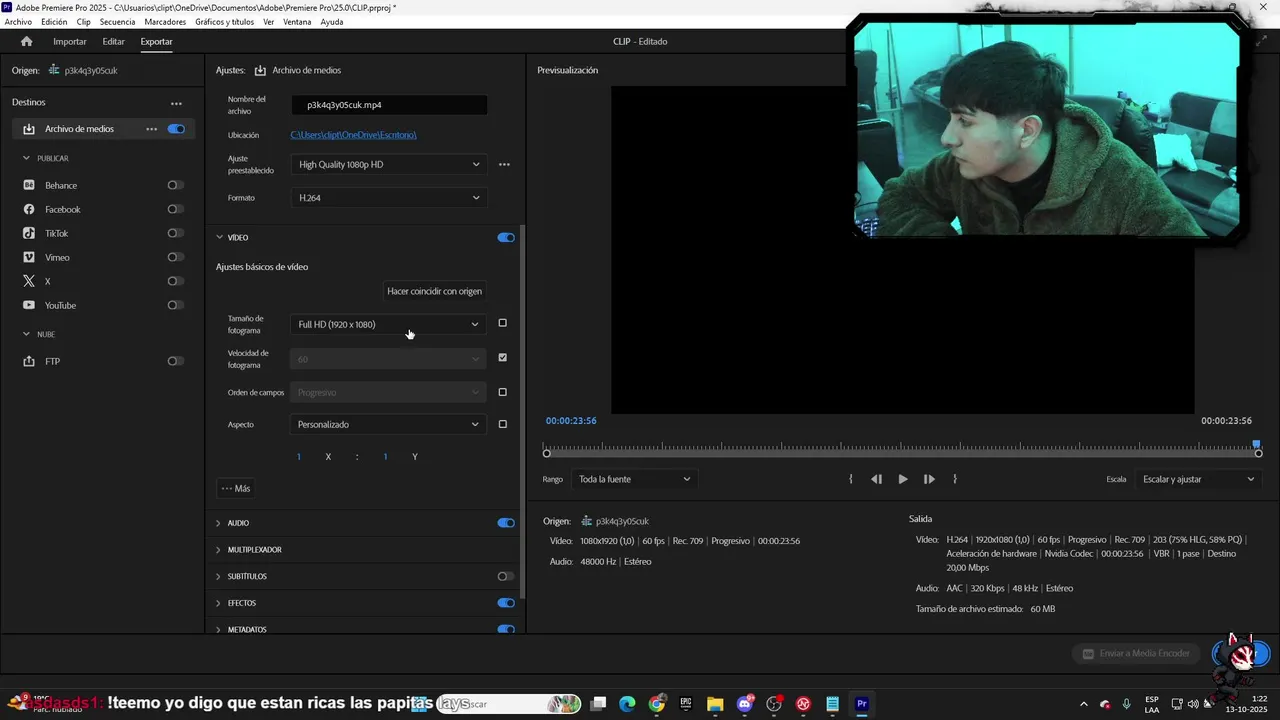
Task: Click the microphone icon in system tray
Action: click(x=1127, y=704)
